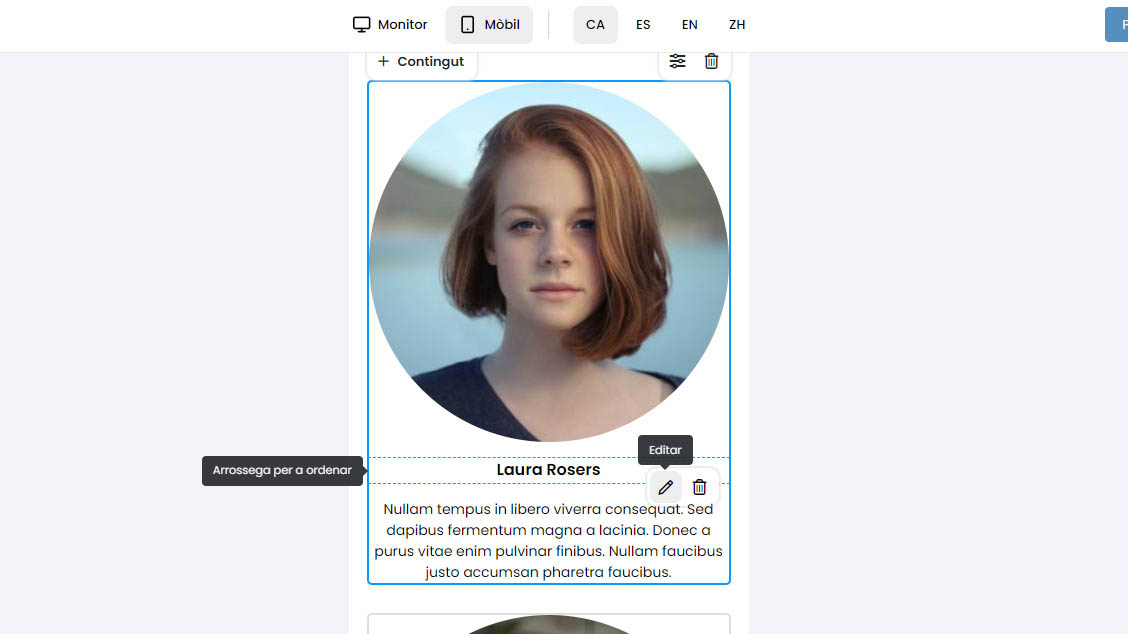Click the Editar pencil icon
The width and height of the screenshot is (1128, 634).
665,487
